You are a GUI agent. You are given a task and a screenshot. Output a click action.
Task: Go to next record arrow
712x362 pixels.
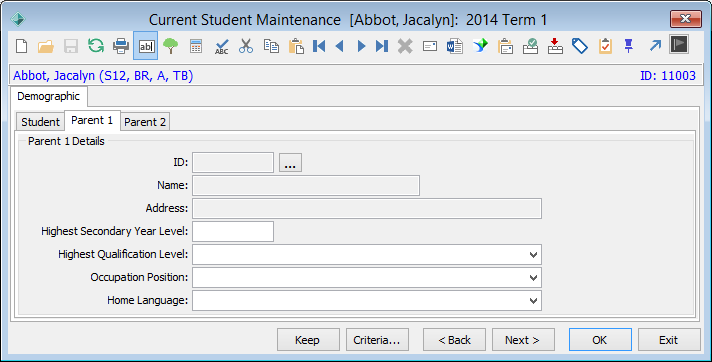361,46
